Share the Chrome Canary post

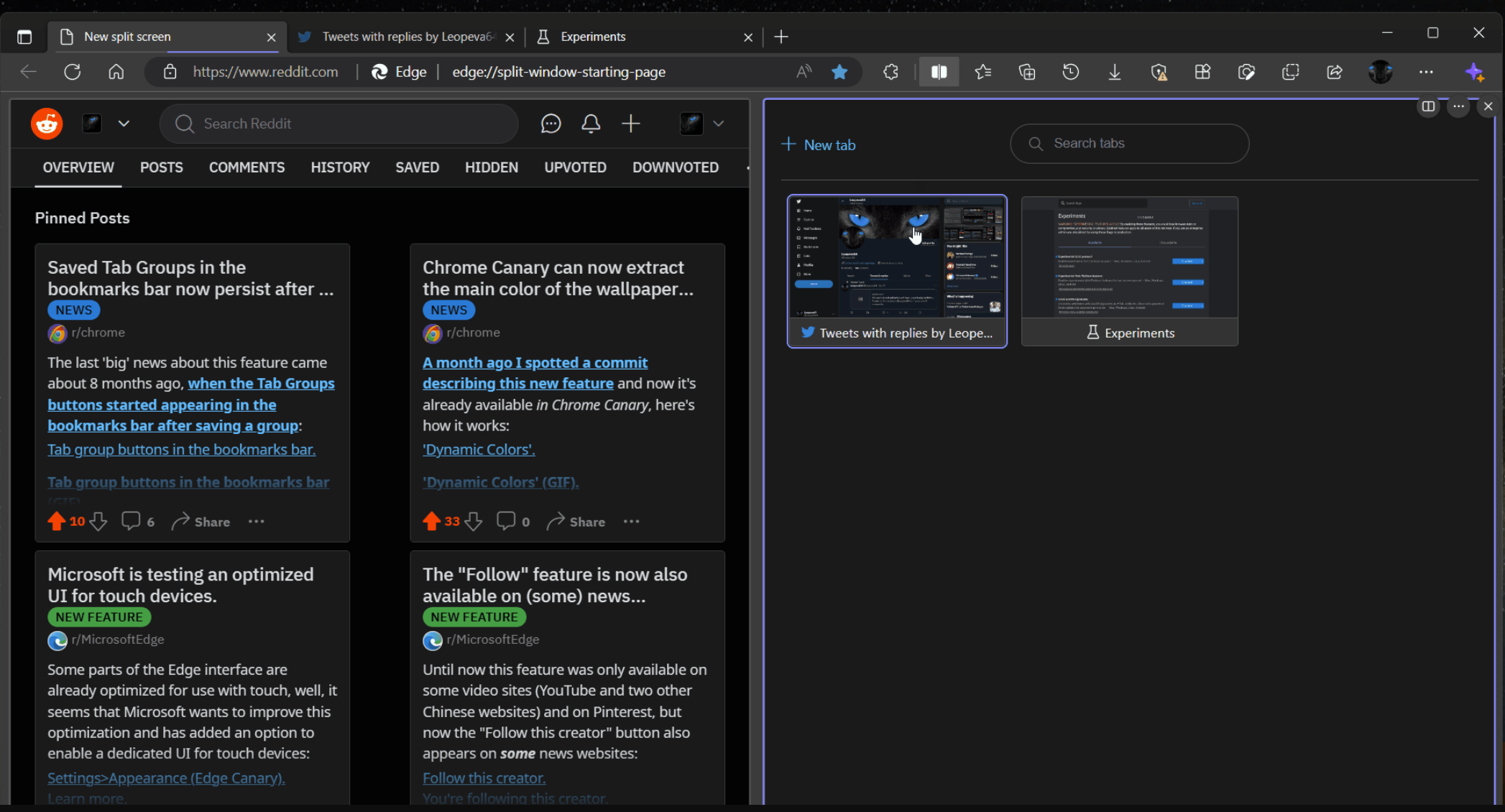click(576, 522)
